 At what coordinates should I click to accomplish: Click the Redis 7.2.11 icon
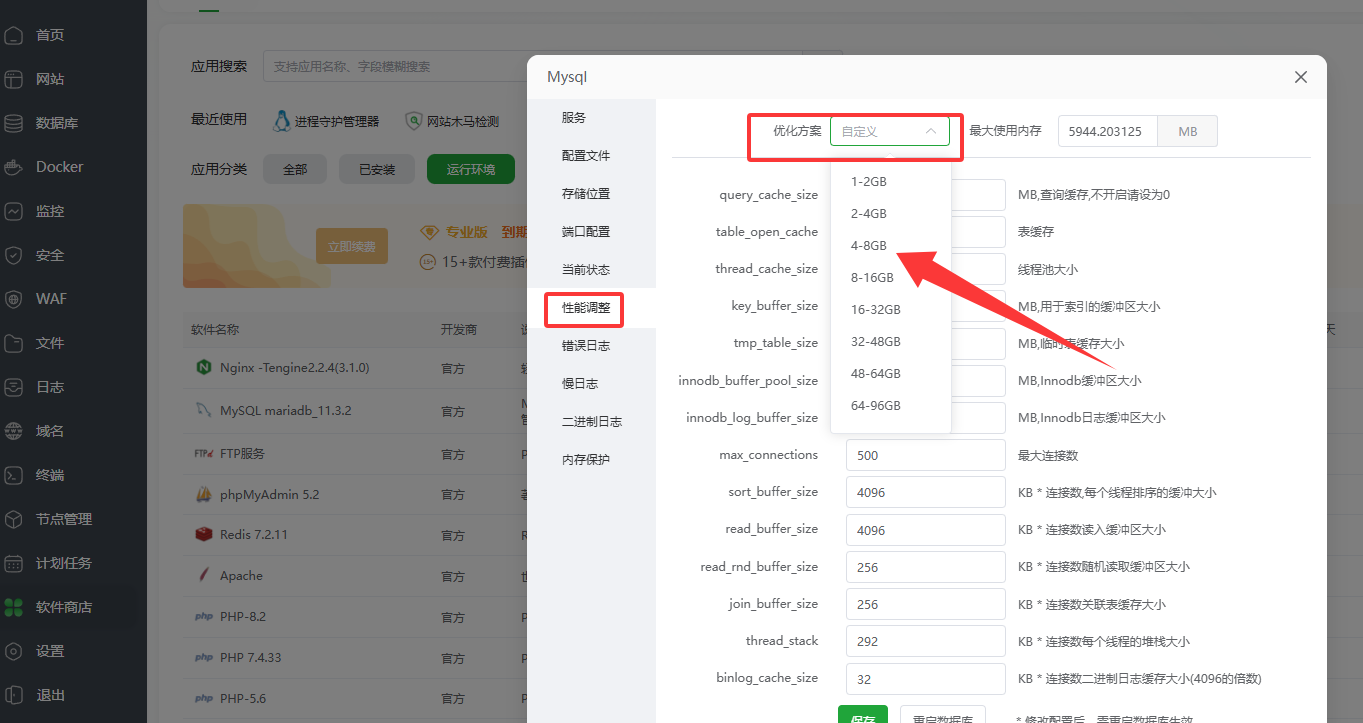pyautogui.click(x=203, y=534)
